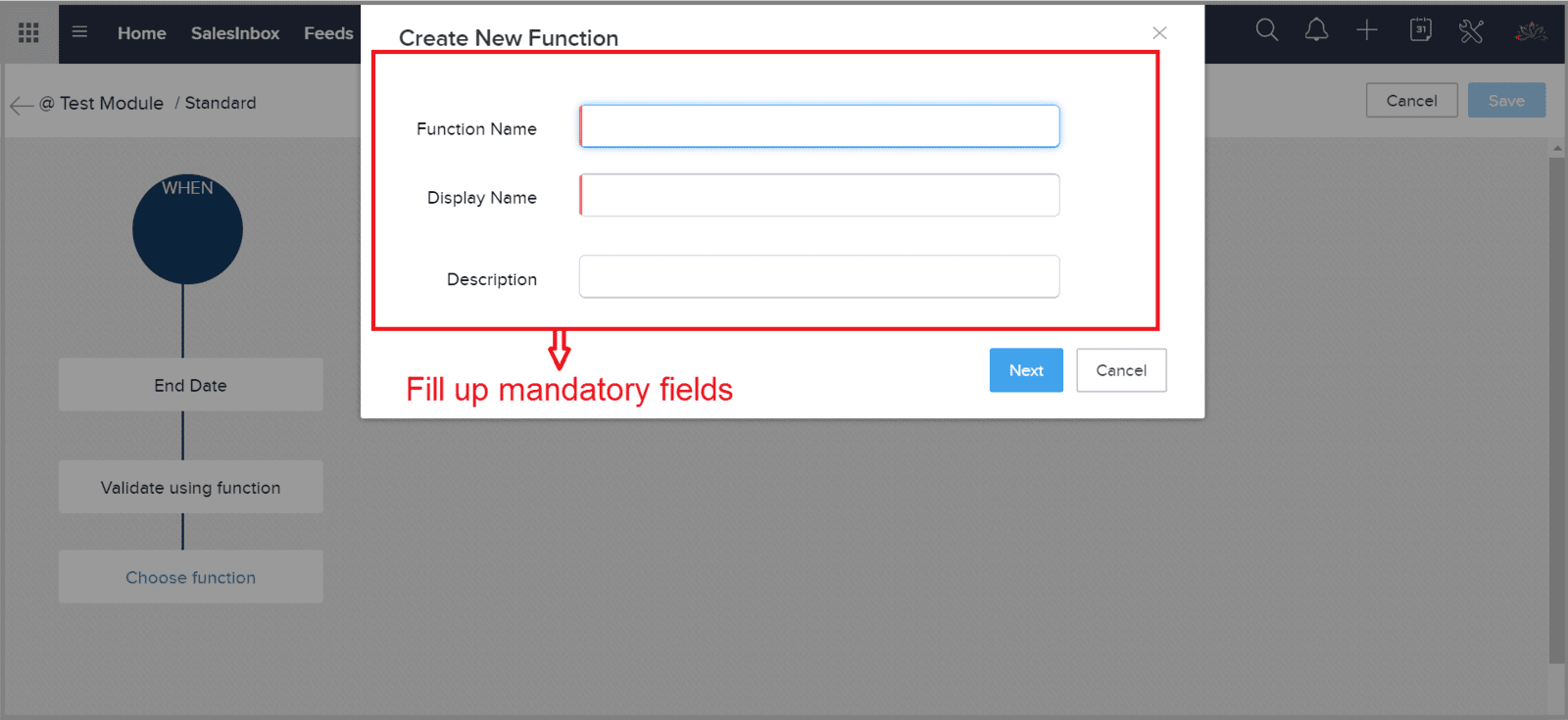
Task: Open the search magnifier icon
Action: coord(1267,30)
